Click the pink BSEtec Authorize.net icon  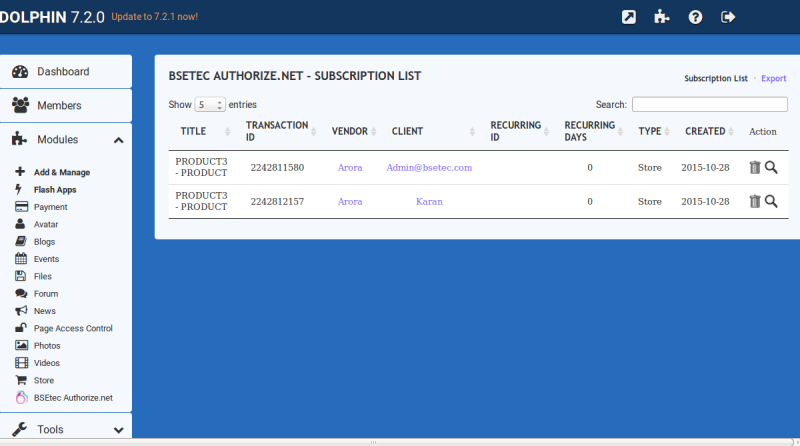[21, 397]
